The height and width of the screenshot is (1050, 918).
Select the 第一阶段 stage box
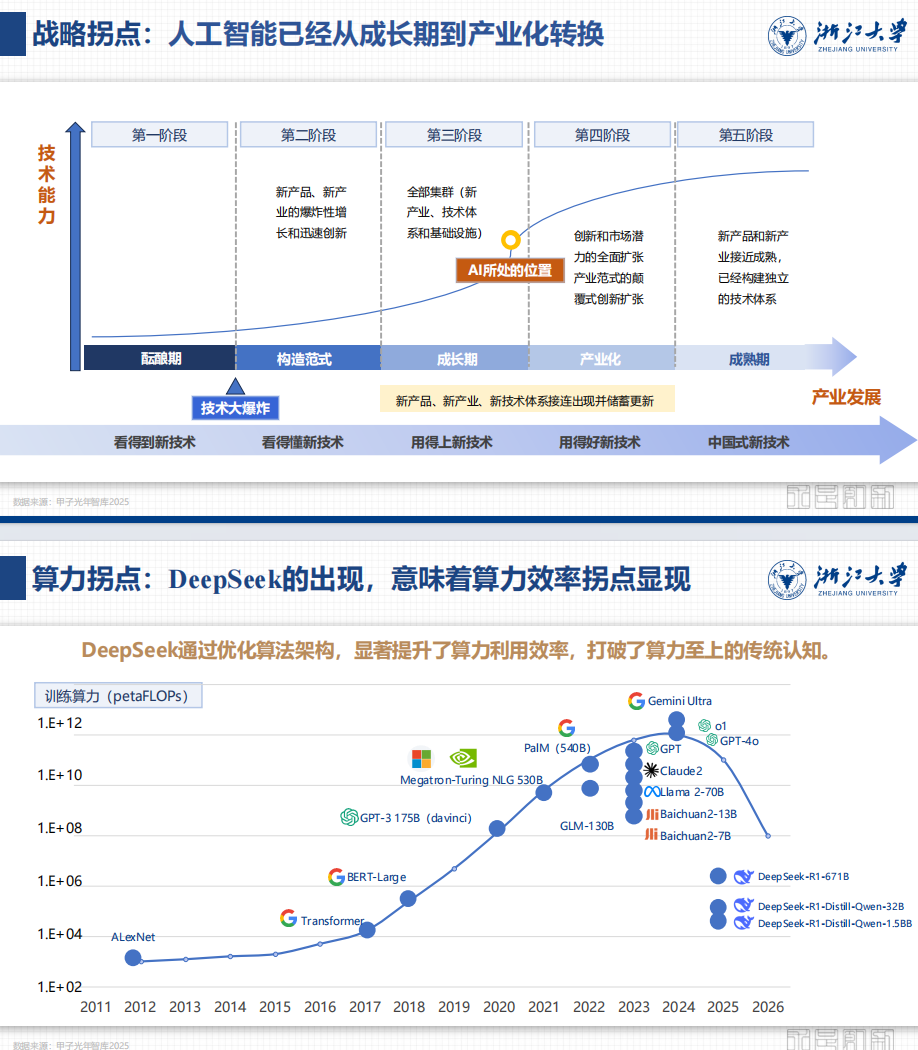pyautogui.click(x=159, y=135)
